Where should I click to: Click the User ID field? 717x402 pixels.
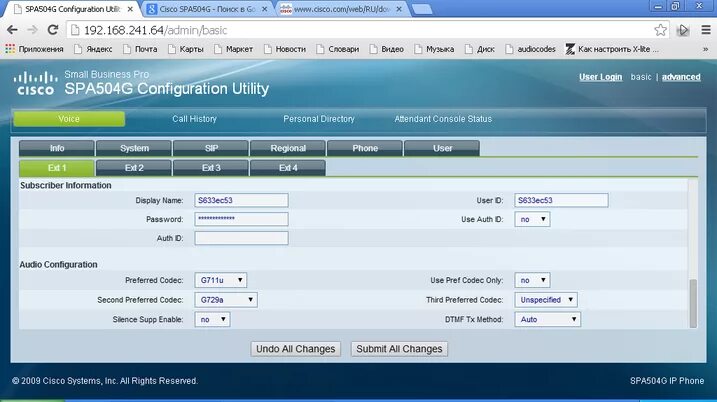coord(561,200)
